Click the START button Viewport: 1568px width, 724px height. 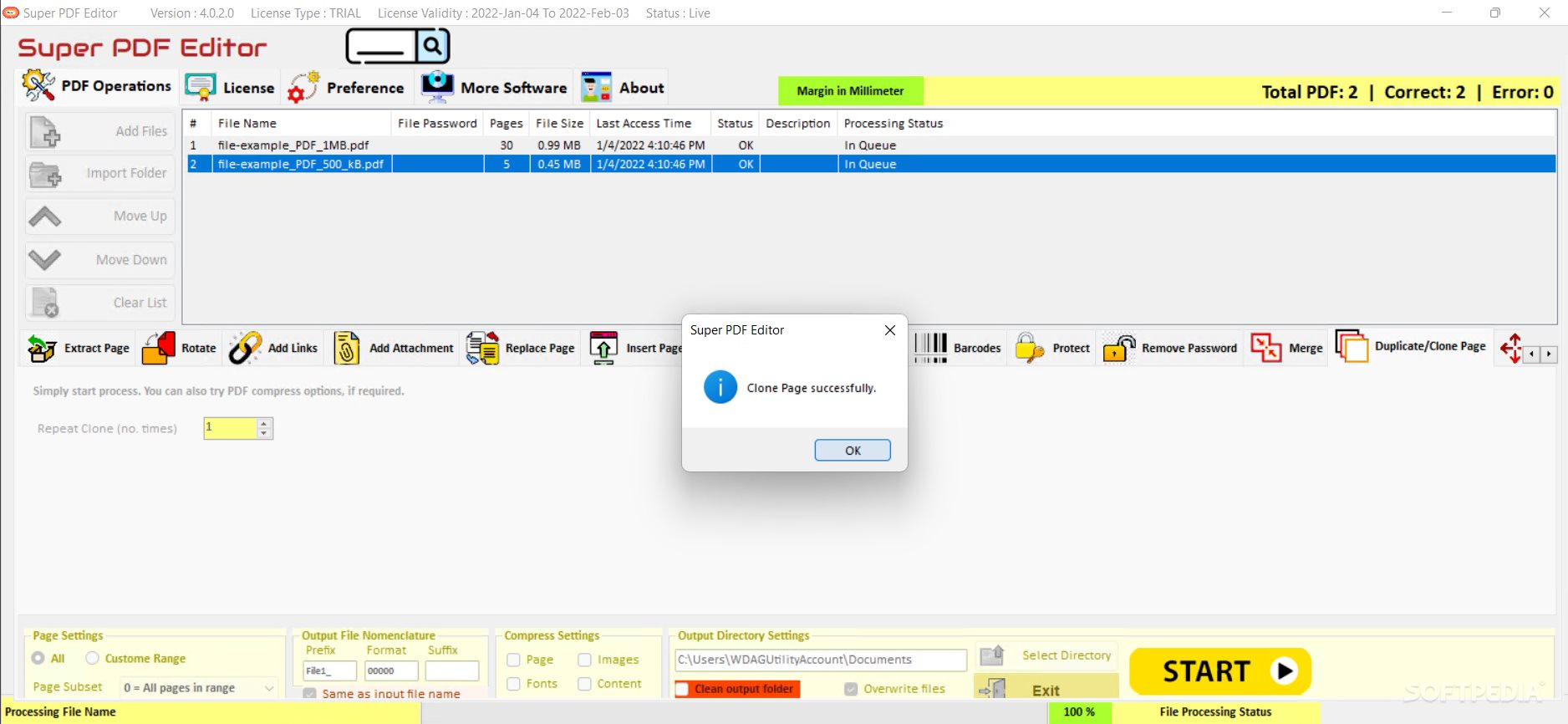click(x=1220, y=670)
